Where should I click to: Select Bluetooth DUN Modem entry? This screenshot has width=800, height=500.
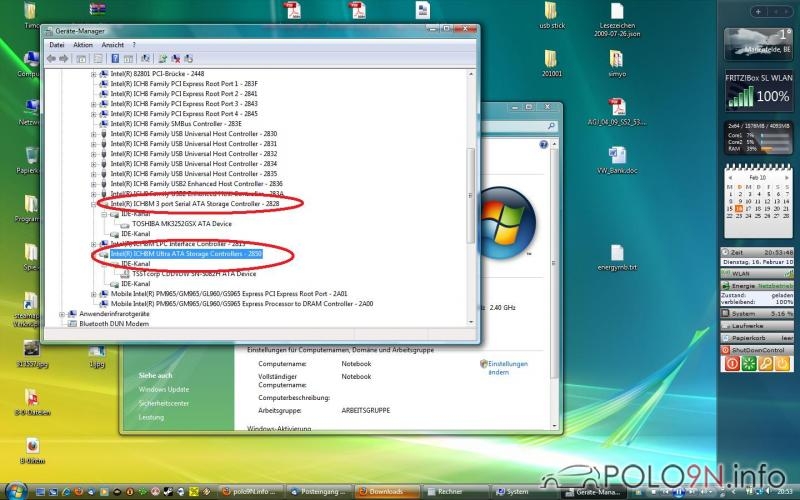pyautogui.click(x=114, y=324)
